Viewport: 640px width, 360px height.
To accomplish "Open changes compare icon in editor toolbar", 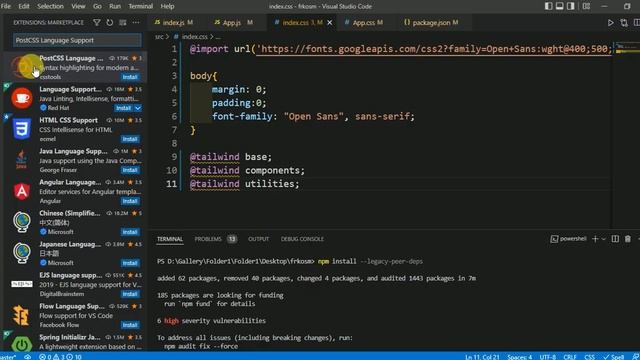I will [624, 23].
